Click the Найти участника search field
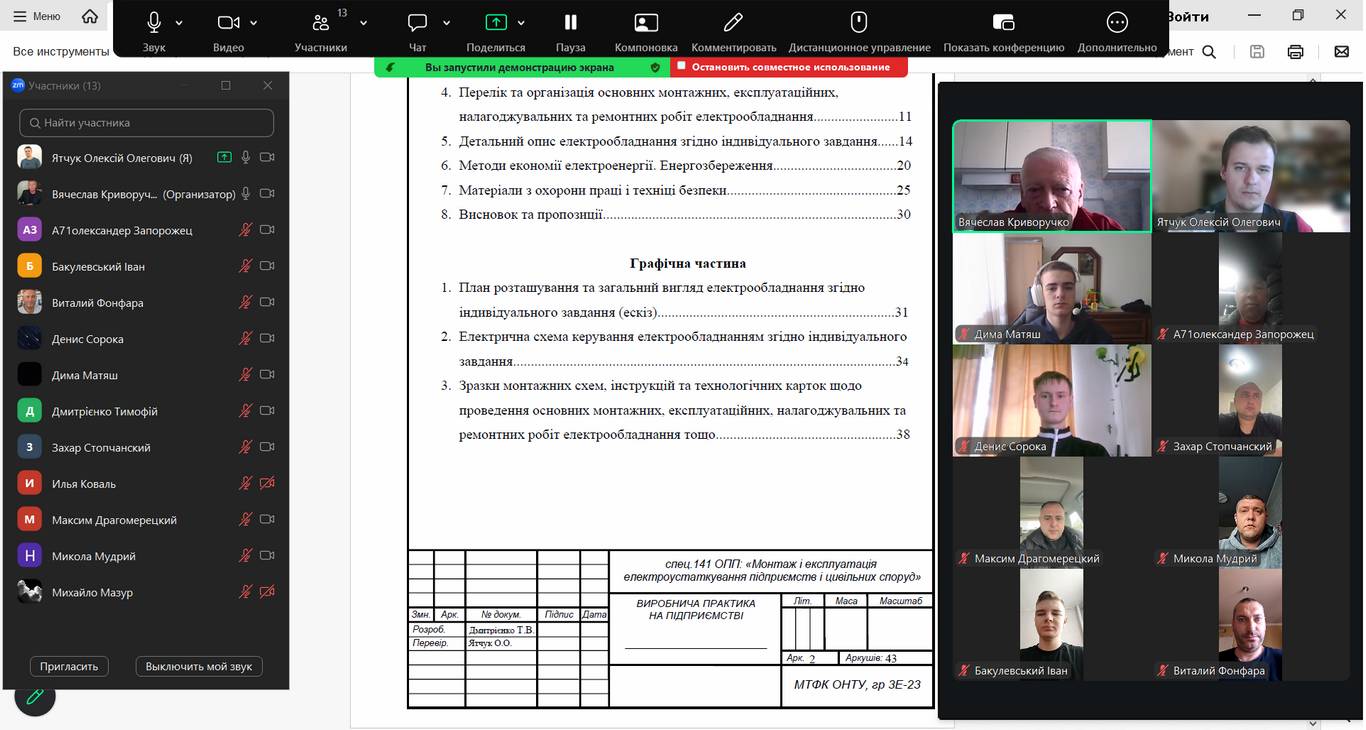The image size is (1366, 730). pos(146,123)
